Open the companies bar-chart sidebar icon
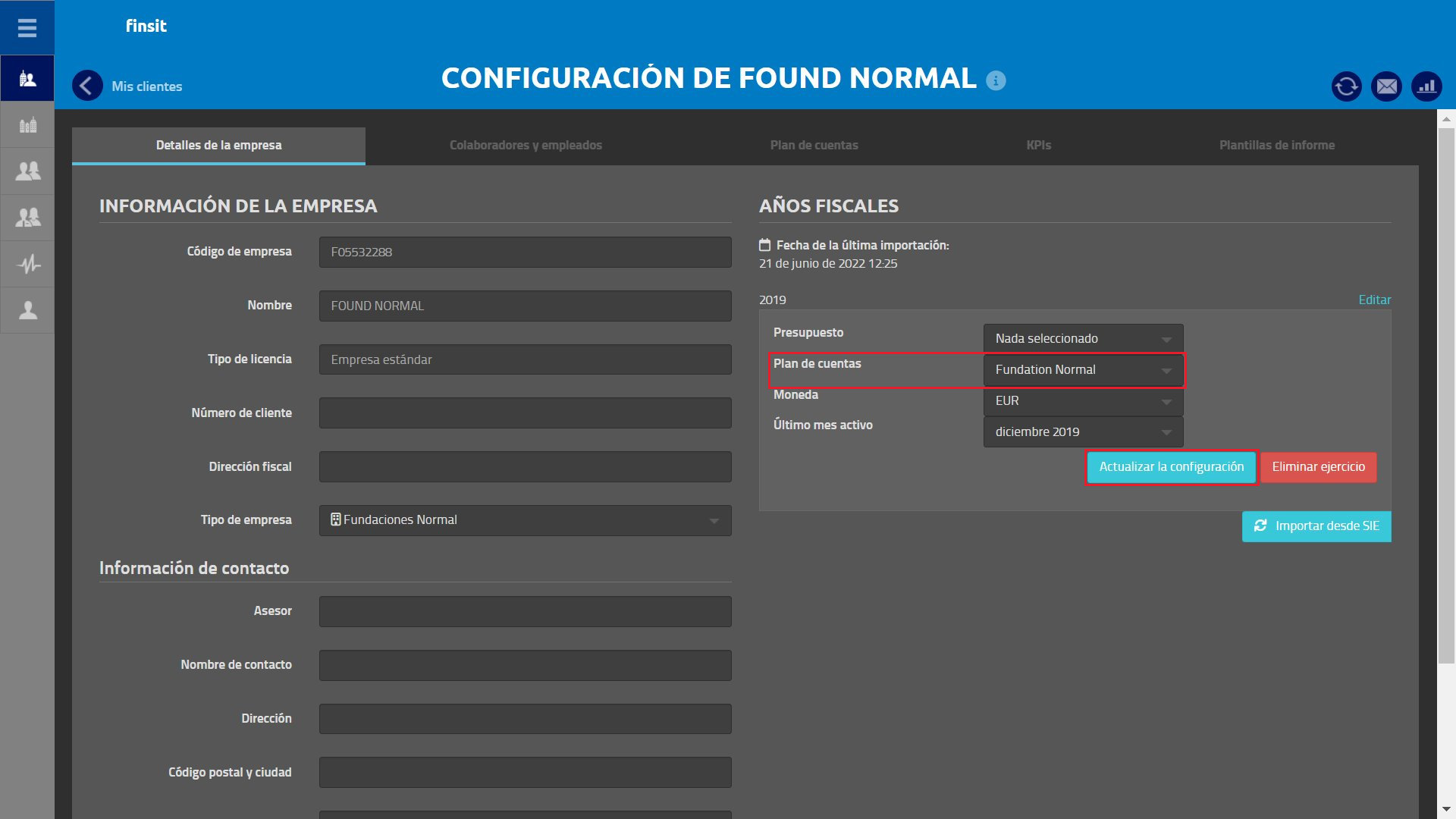The image size is (1456, 819). pos(27,125)
